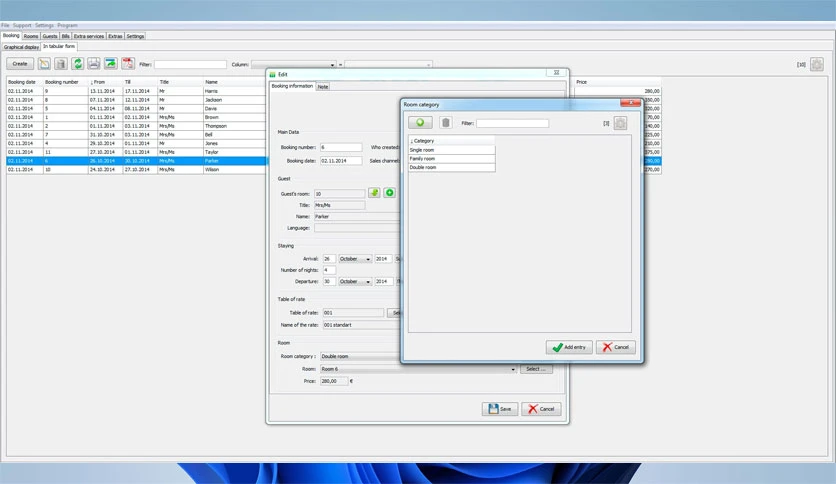Open the Support menu
This screenshot has height=484, width=836.
(22, 25)
